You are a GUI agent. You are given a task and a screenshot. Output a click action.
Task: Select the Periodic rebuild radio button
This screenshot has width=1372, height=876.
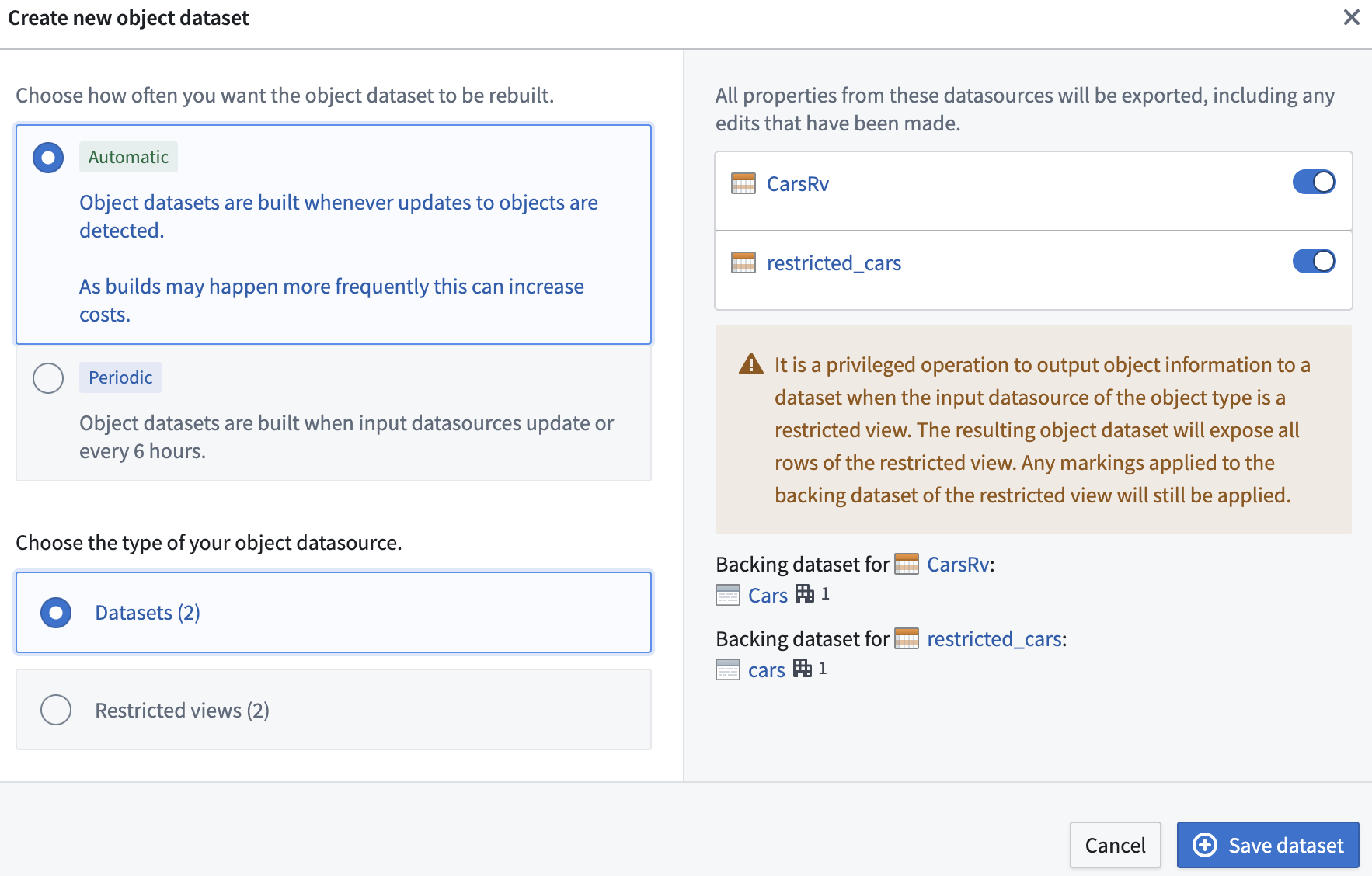[48, 378]
